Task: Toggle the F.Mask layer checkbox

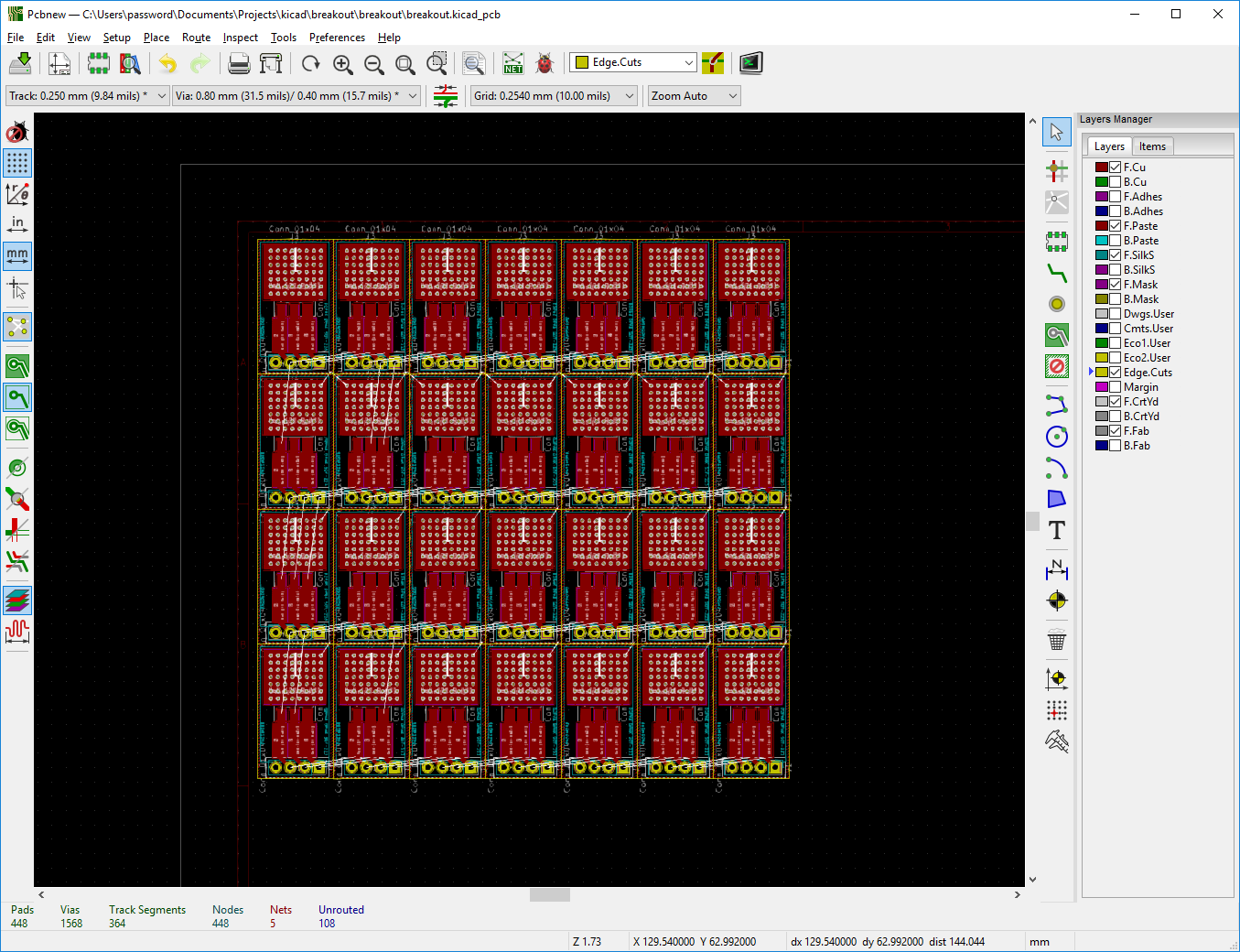Action: click(1116, 285)
